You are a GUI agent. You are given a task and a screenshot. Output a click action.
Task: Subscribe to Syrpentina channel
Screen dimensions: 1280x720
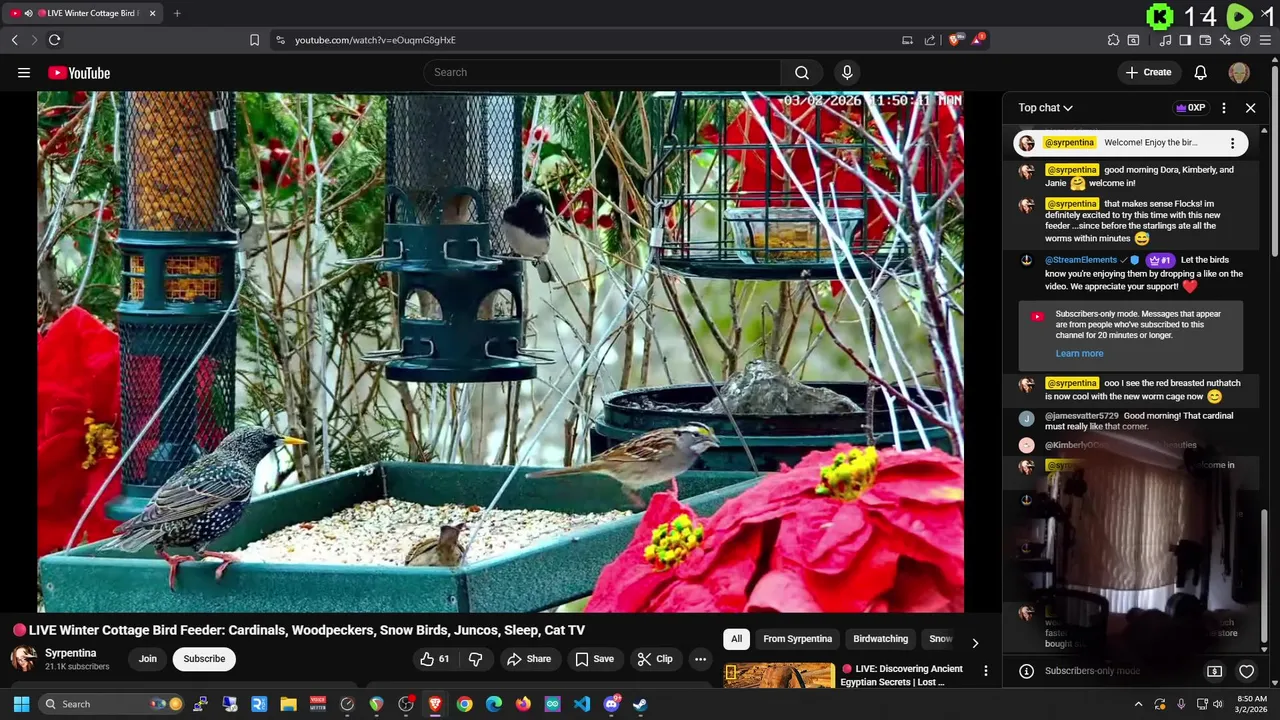204,659
